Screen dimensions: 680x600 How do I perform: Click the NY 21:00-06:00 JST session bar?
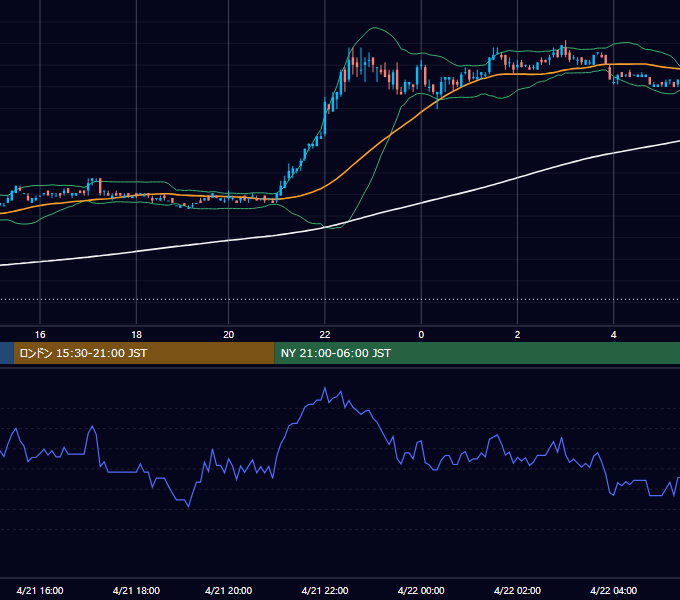(x=477, y=353)
